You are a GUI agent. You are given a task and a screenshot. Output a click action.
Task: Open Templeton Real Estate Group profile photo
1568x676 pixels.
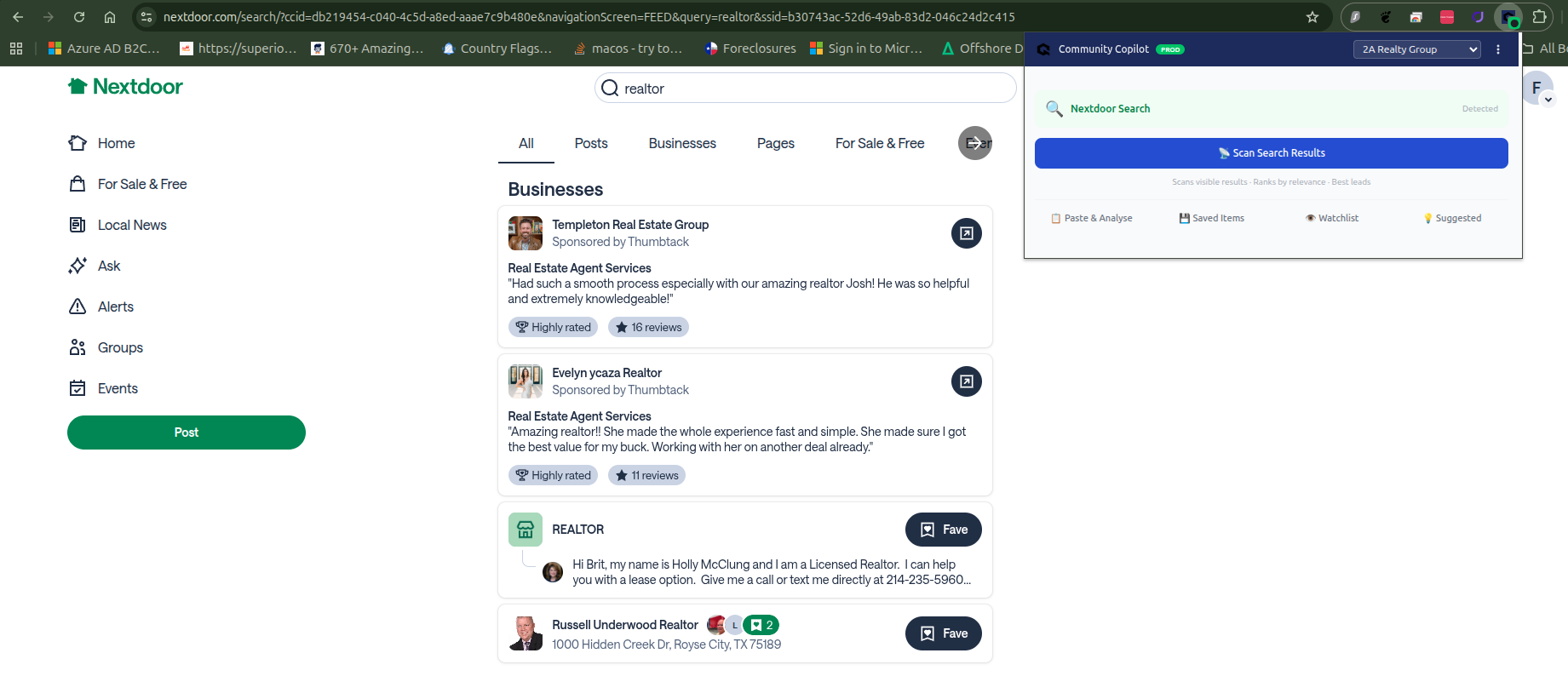[526, 233]
